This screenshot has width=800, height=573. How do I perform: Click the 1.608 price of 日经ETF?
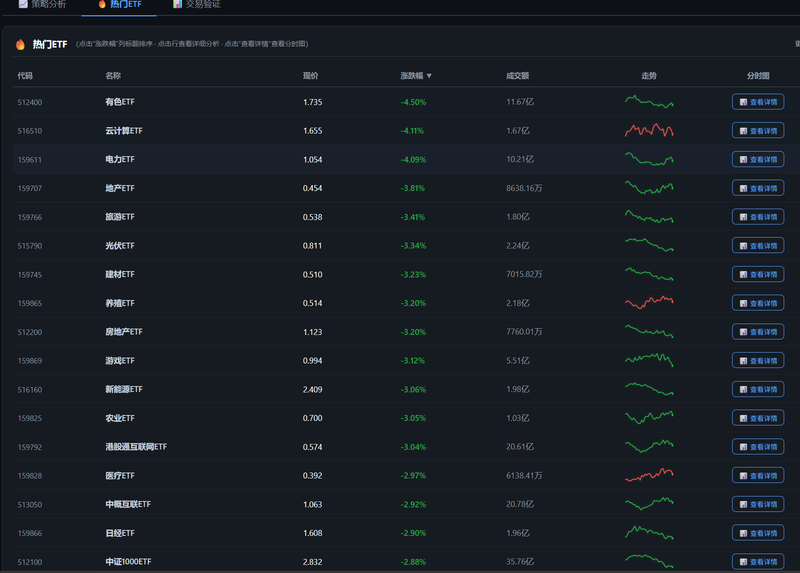pos(312,533)
